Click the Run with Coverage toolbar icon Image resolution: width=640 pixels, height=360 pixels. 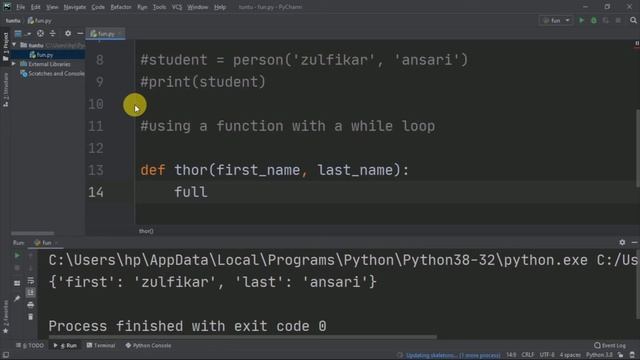click(606, 20)
